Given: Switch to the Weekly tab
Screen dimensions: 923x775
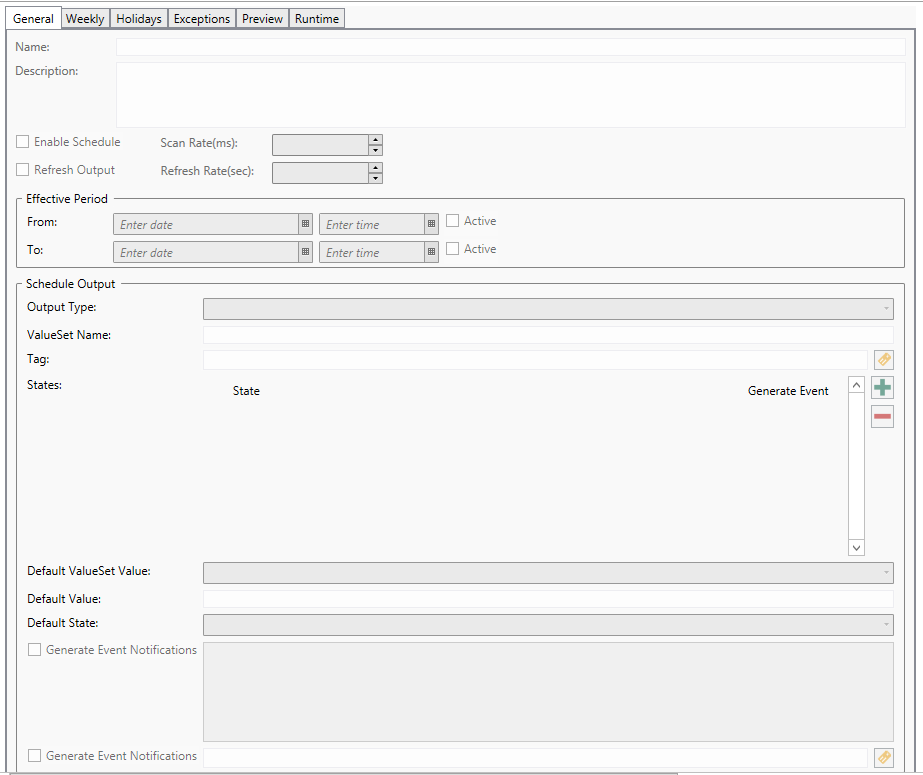Looking at the screenshot, I should (x=85, y=18).
